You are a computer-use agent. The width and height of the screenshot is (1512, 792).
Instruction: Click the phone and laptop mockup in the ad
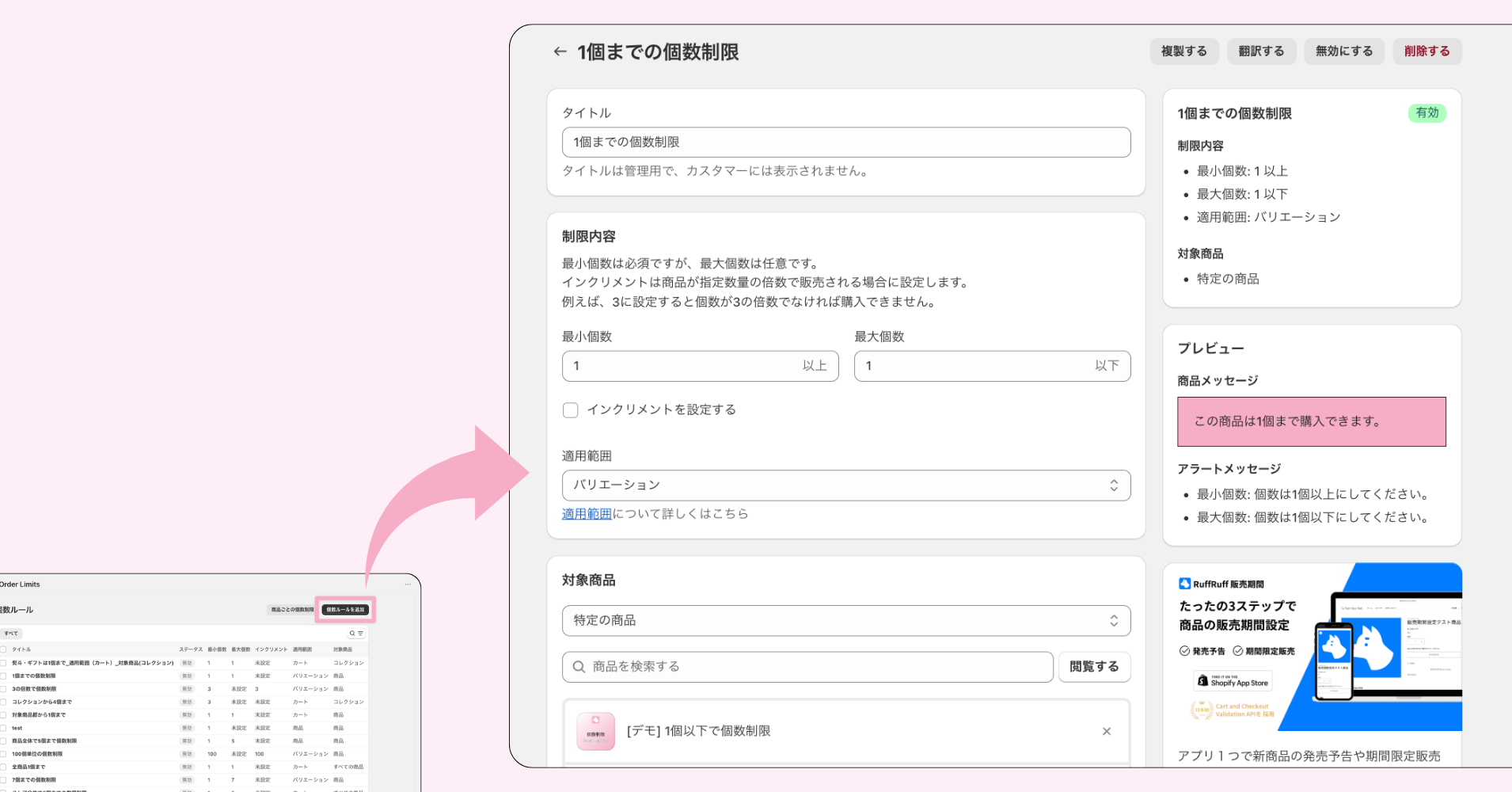[x=1385, y=645]
